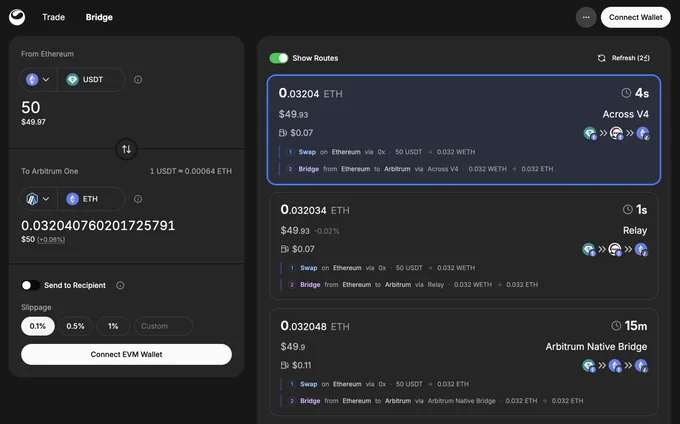The image size is (680, 424).
Task: Click the (+0.06%) price impact link
Action: coord(51,239)
